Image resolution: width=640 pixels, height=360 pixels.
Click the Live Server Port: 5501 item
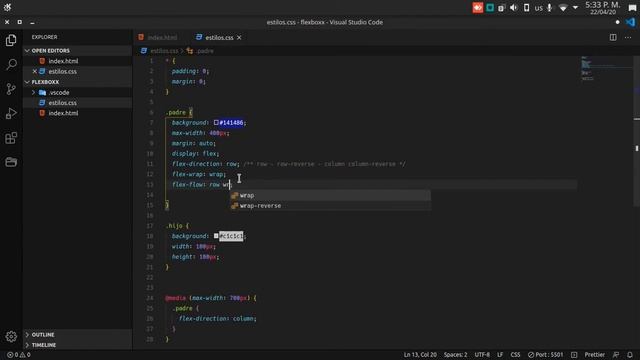tap(545, 355)
